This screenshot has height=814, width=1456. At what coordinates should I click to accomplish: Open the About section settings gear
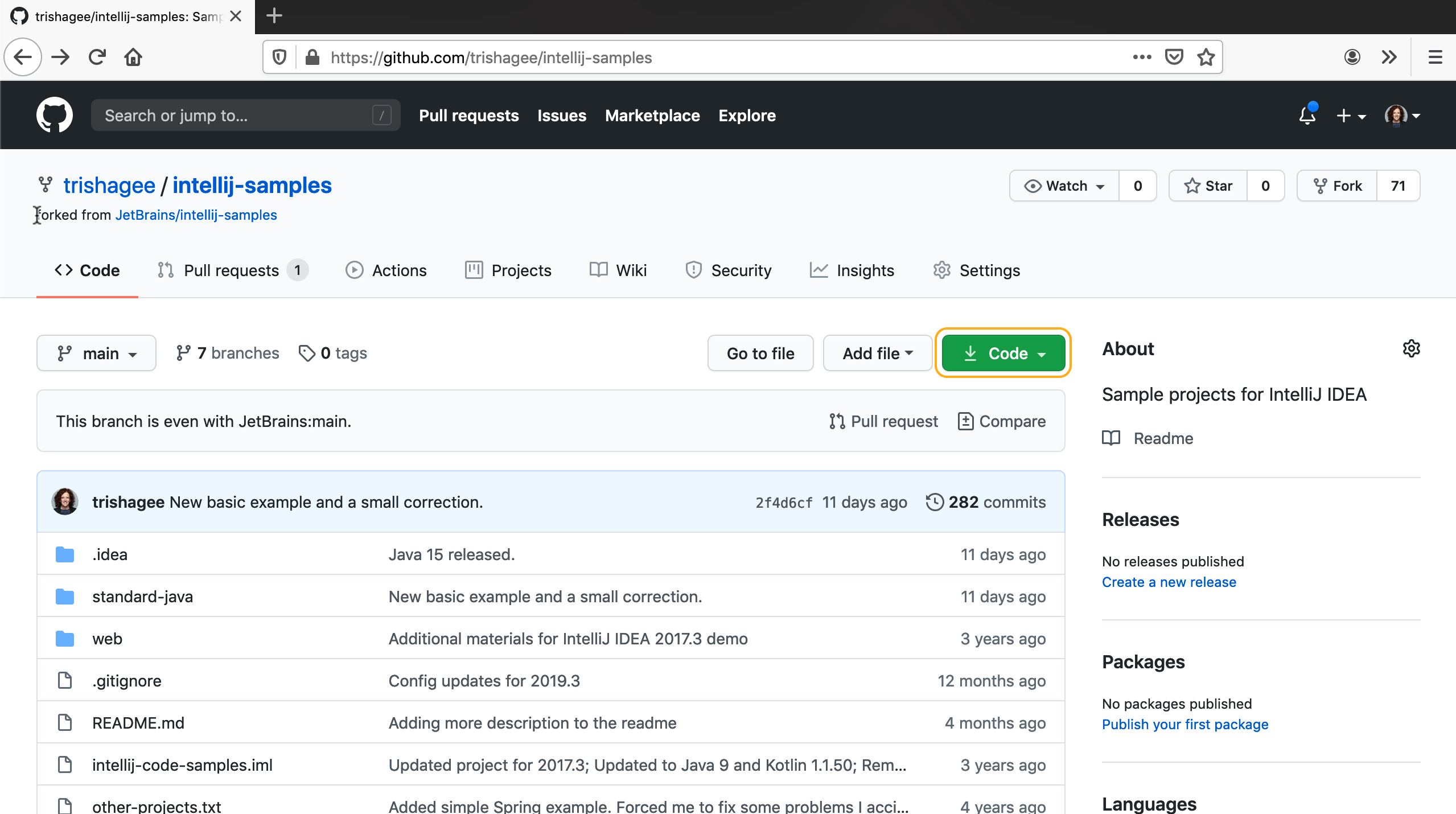[x=1411, y=348]
